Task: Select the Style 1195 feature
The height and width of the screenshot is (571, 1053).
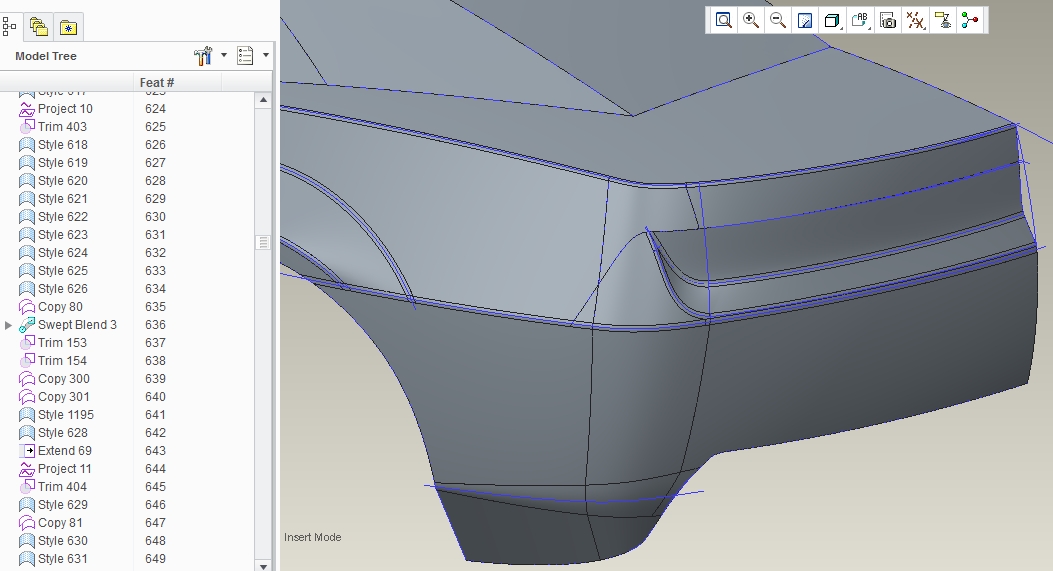Action: pos(66,415)
